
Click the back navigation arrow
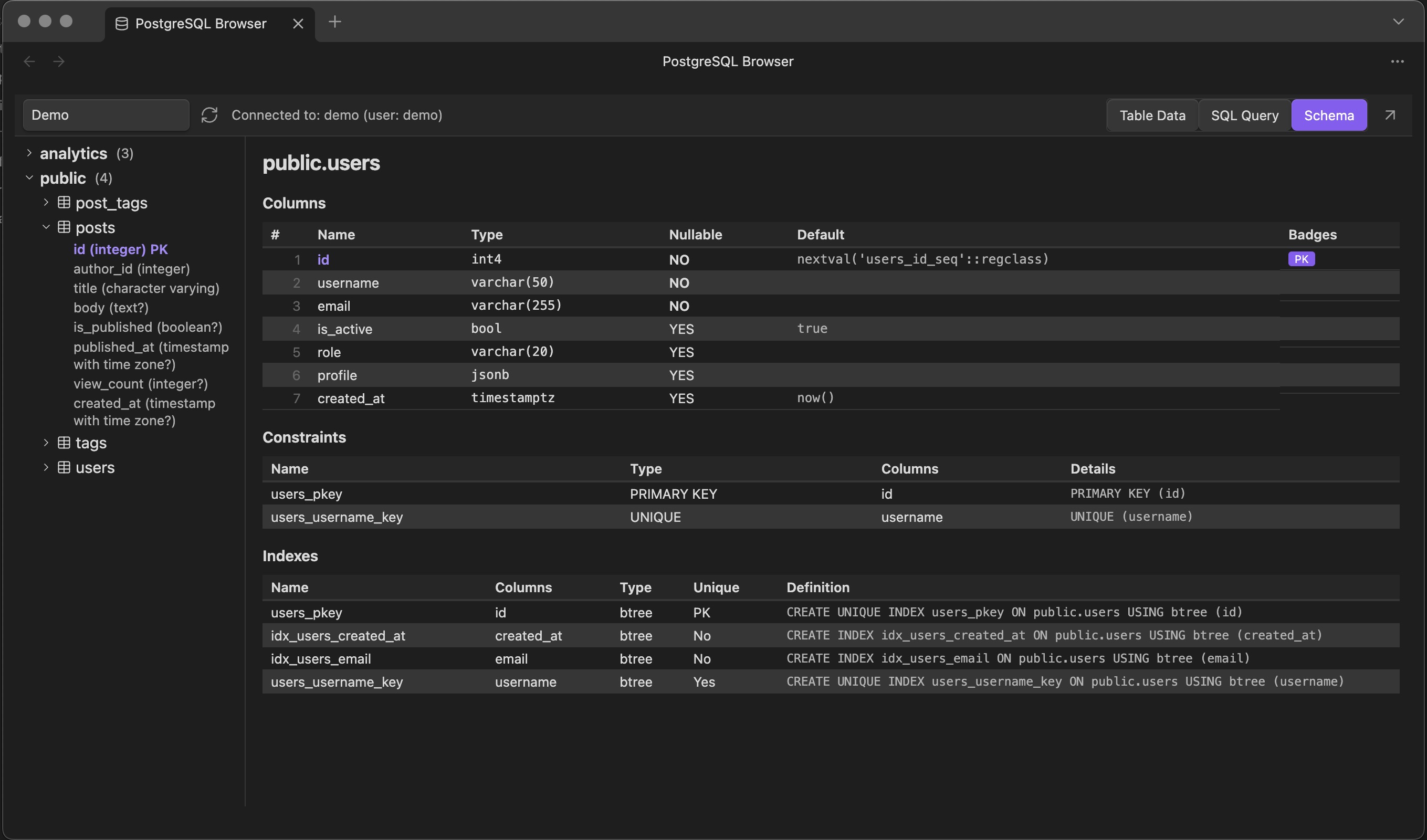pyautogui.click(x=29, y=61)
